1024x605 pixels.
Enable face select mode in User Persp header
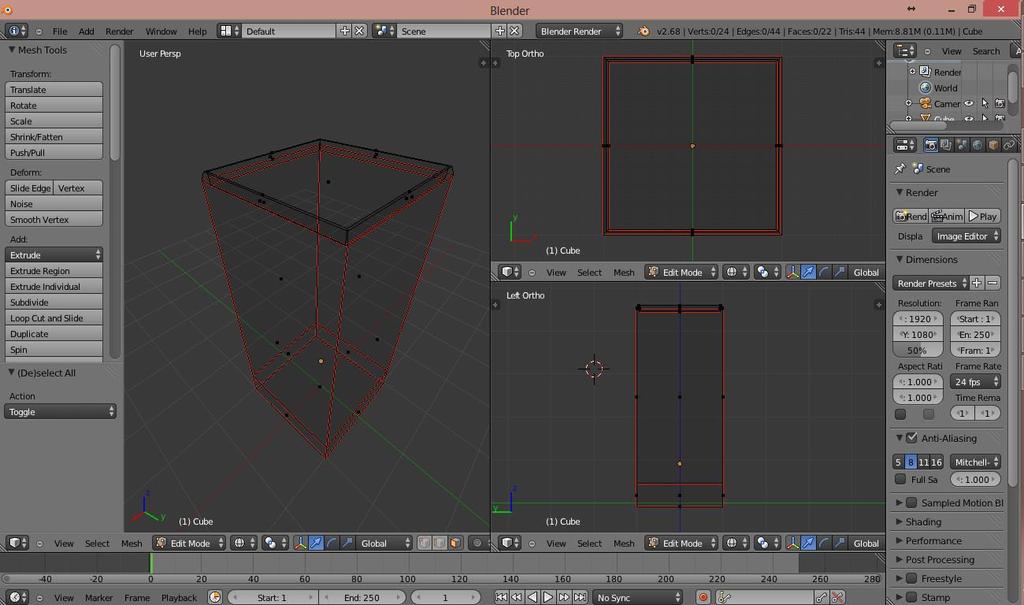coord(455,543)
